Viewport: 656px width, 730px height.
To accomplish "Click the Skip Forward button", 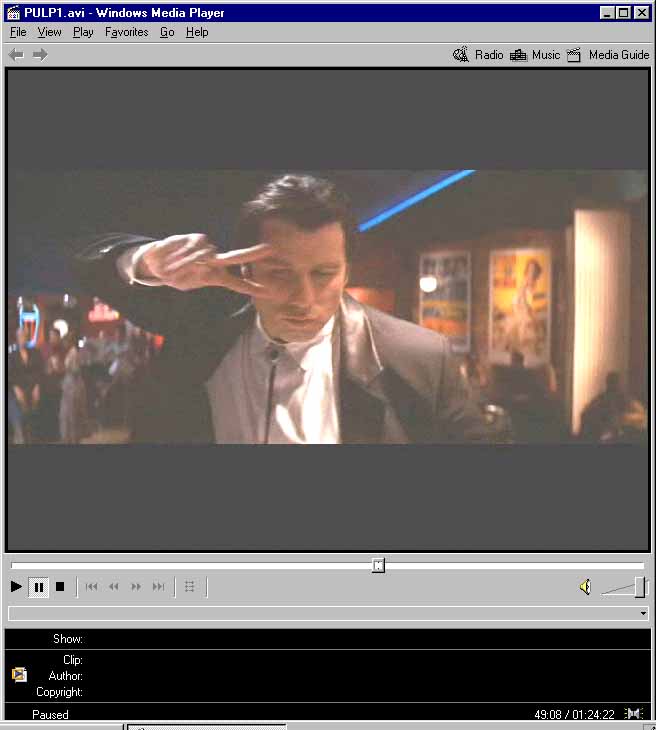I will tap(158, 587).
